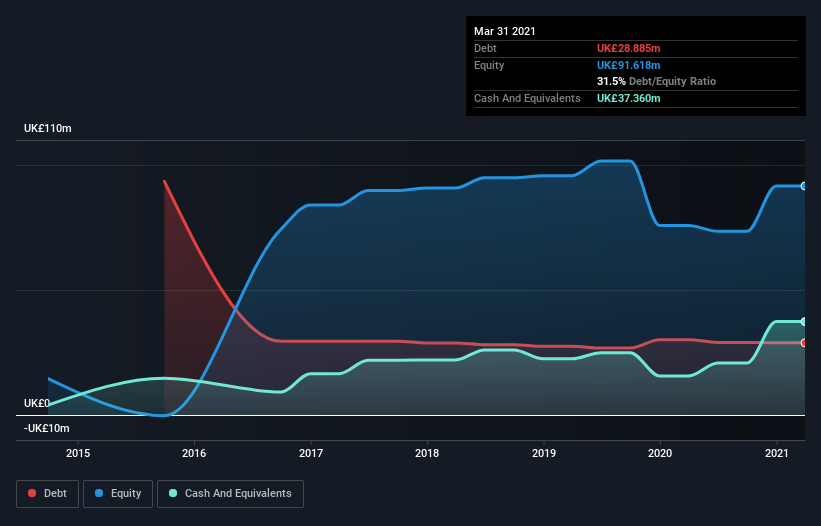821x526 pixels.
Task: Select the 2018 x-axis label
Action: click(x=427, y=453)
